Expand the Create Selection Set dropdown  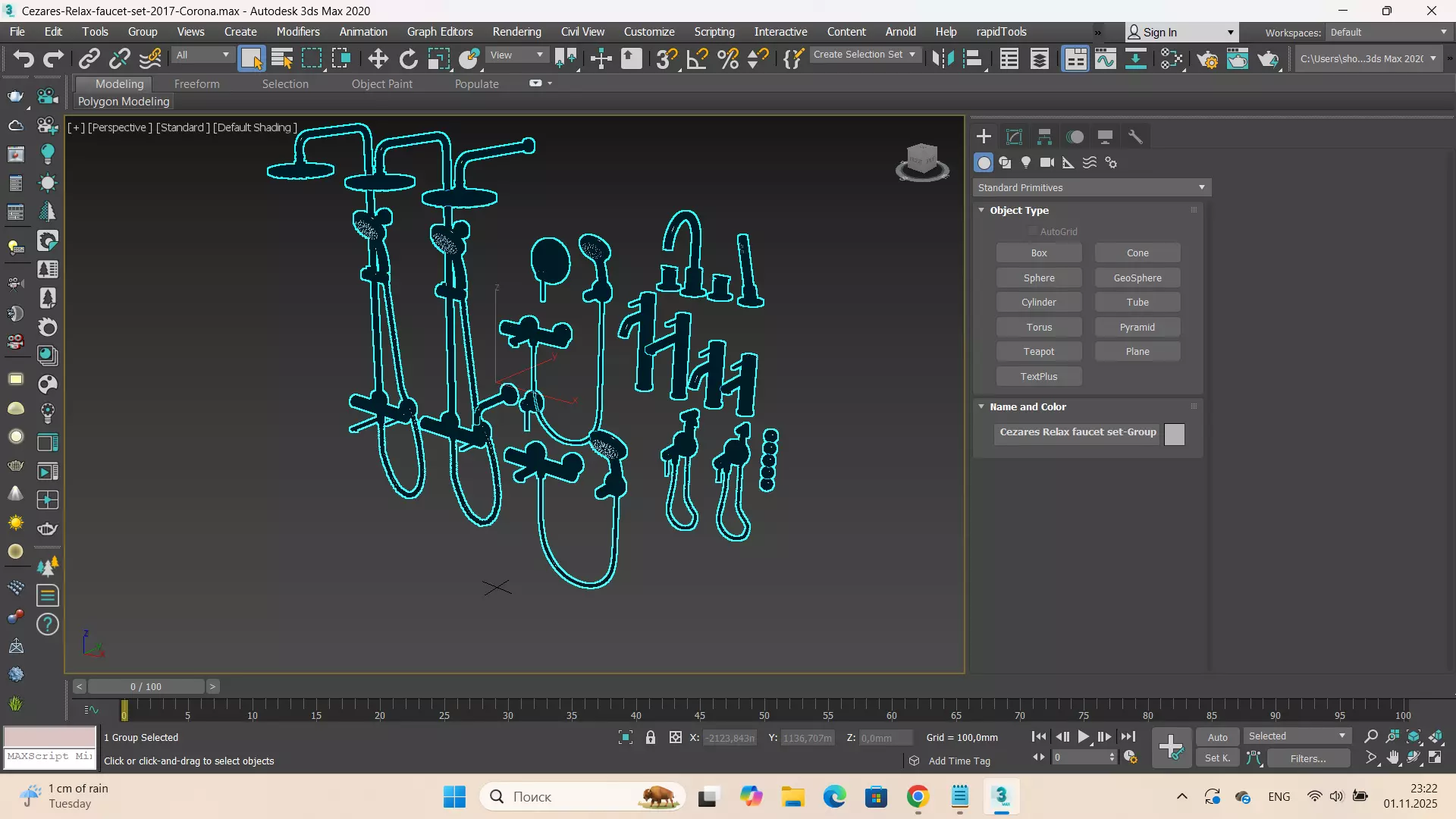(912, 55)
